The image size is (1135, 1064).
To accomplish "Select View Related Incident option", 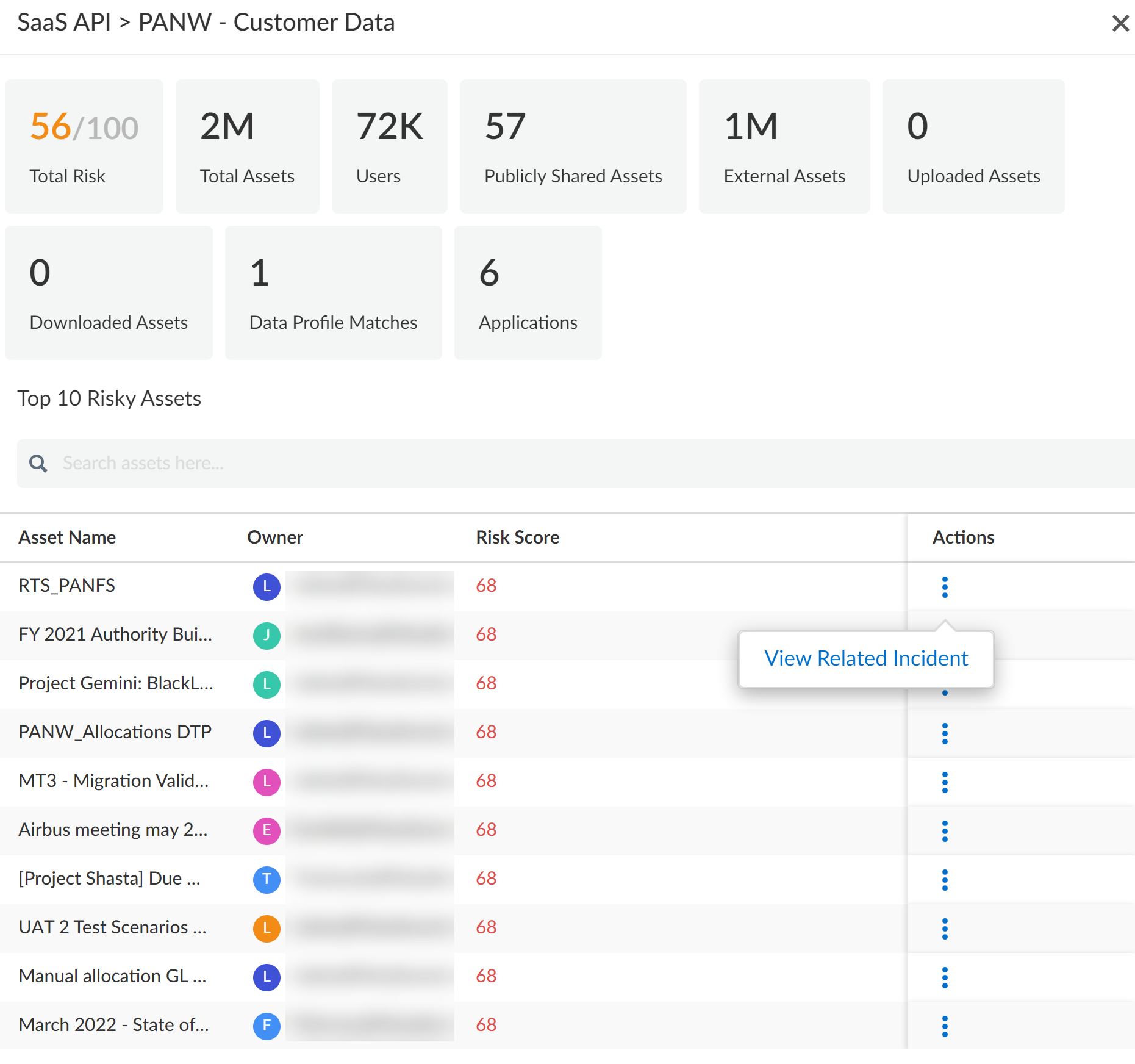I will [x=865, y=659].
